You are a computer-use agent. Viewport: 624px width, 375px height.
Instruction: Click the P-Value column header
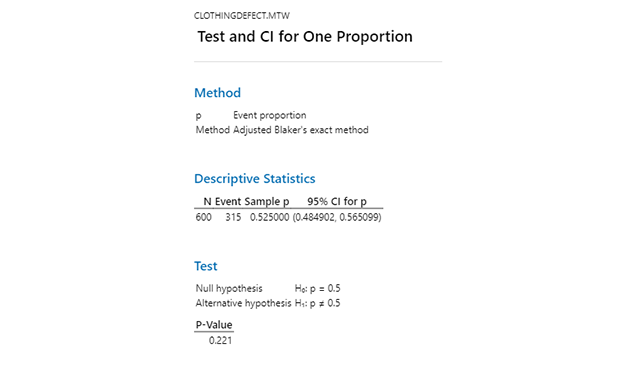214,325
